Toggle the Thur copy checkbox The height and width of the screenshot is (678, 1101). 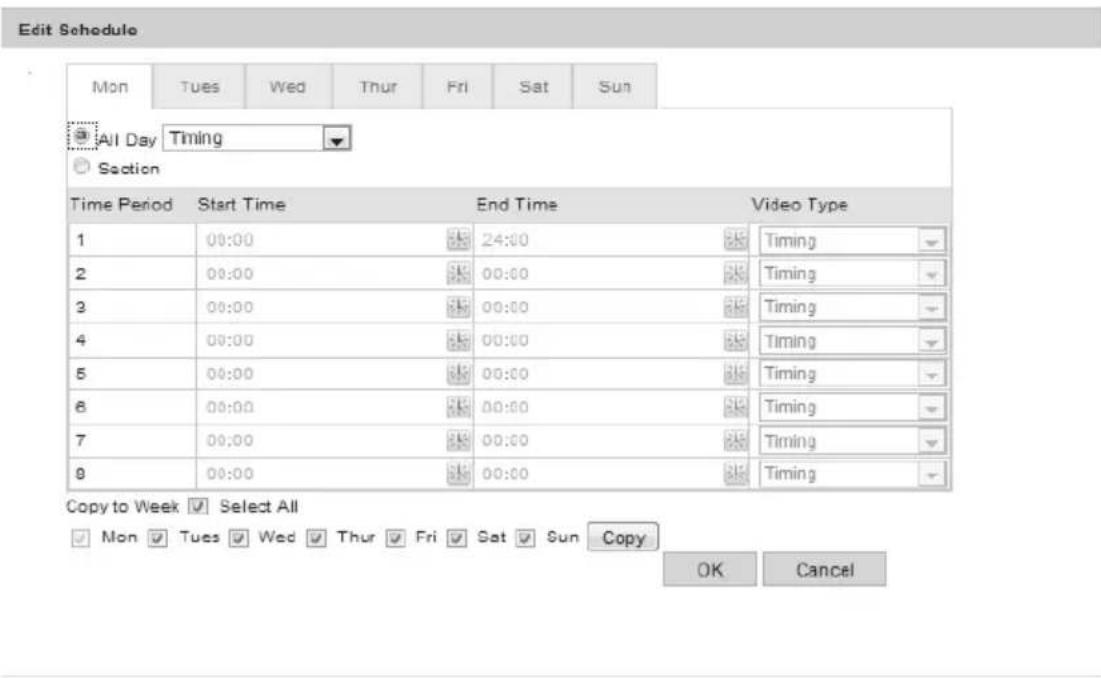317,538
